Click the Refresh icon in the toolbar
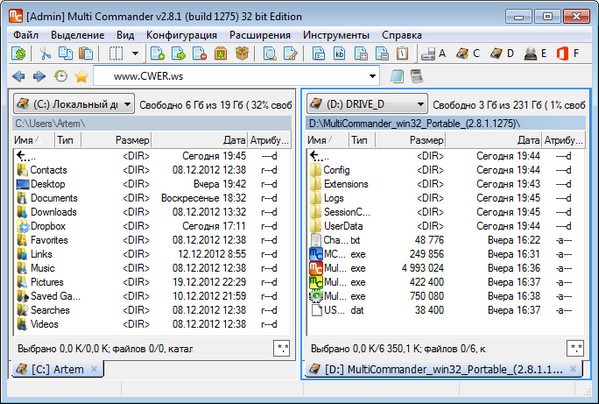Image resolution: width=599 pixels, height=404 pixels. [18, 53]
